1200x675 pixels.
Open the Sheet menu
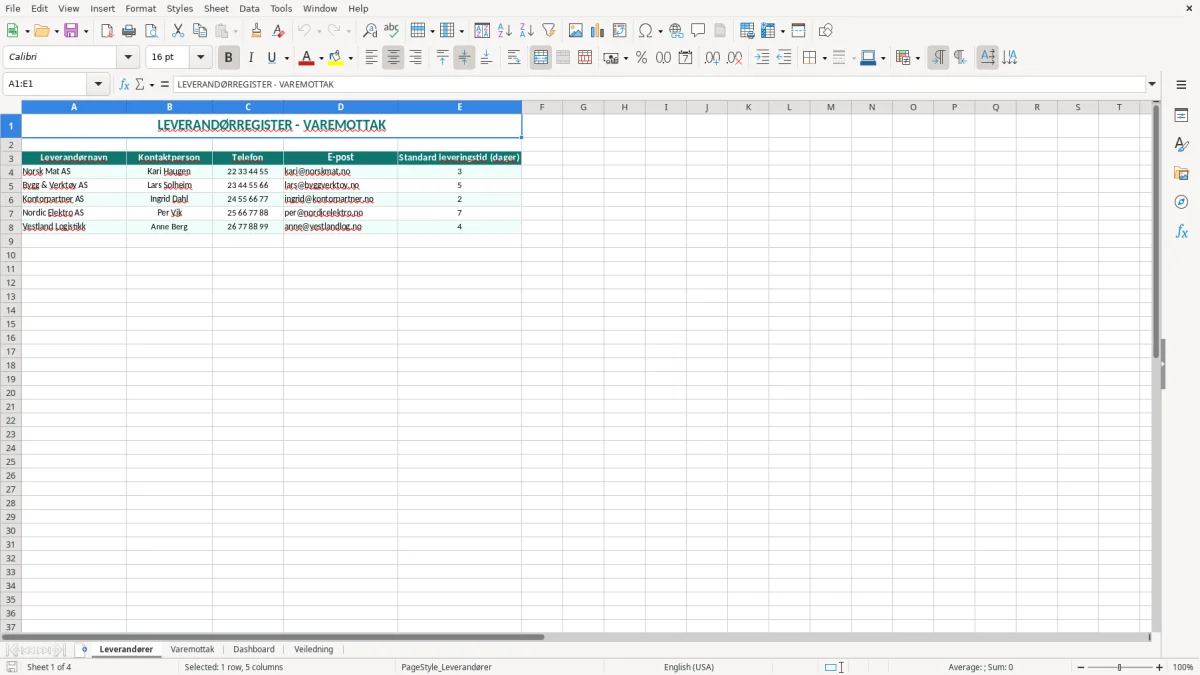pyautogui.click(x=216, y=8)
